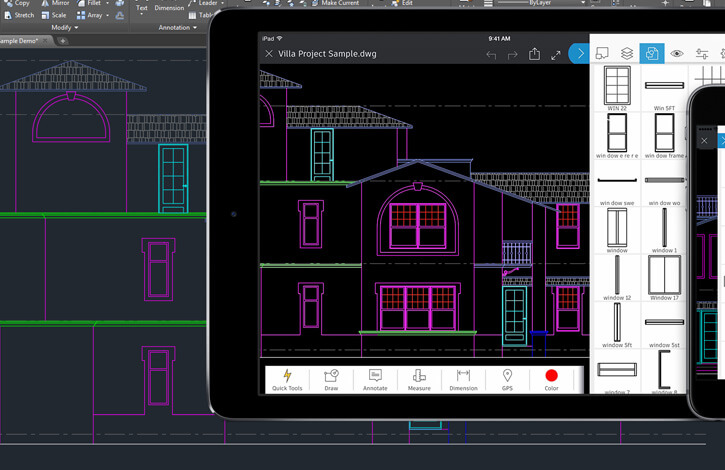The height and width of the screenshot is (470, 725).
Task: Select the window 12 block
Action: 617,278
